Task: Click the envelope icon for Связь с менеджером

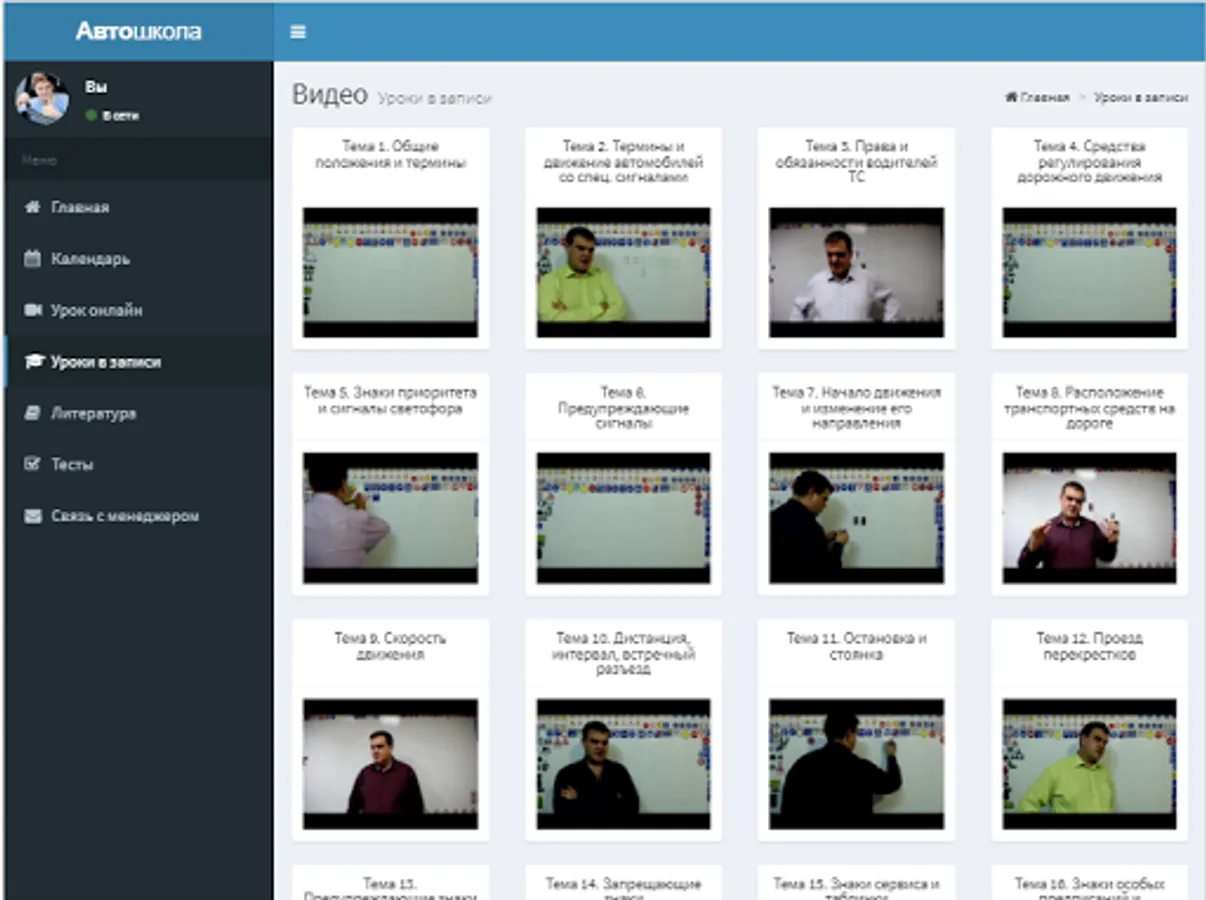Action: click(x=33, y=517)
